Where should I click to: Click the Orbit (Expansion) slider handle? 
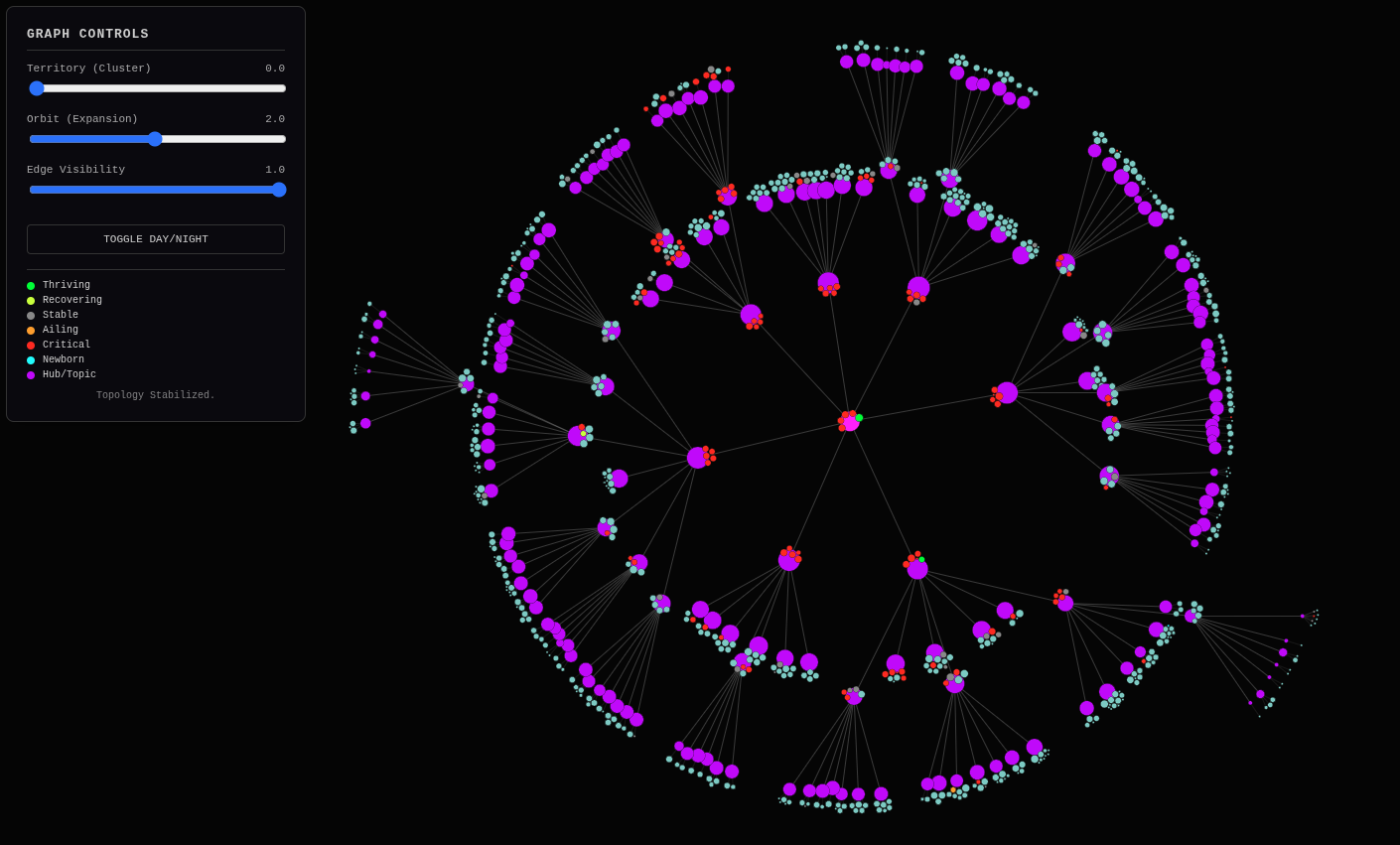coord(155,139)
